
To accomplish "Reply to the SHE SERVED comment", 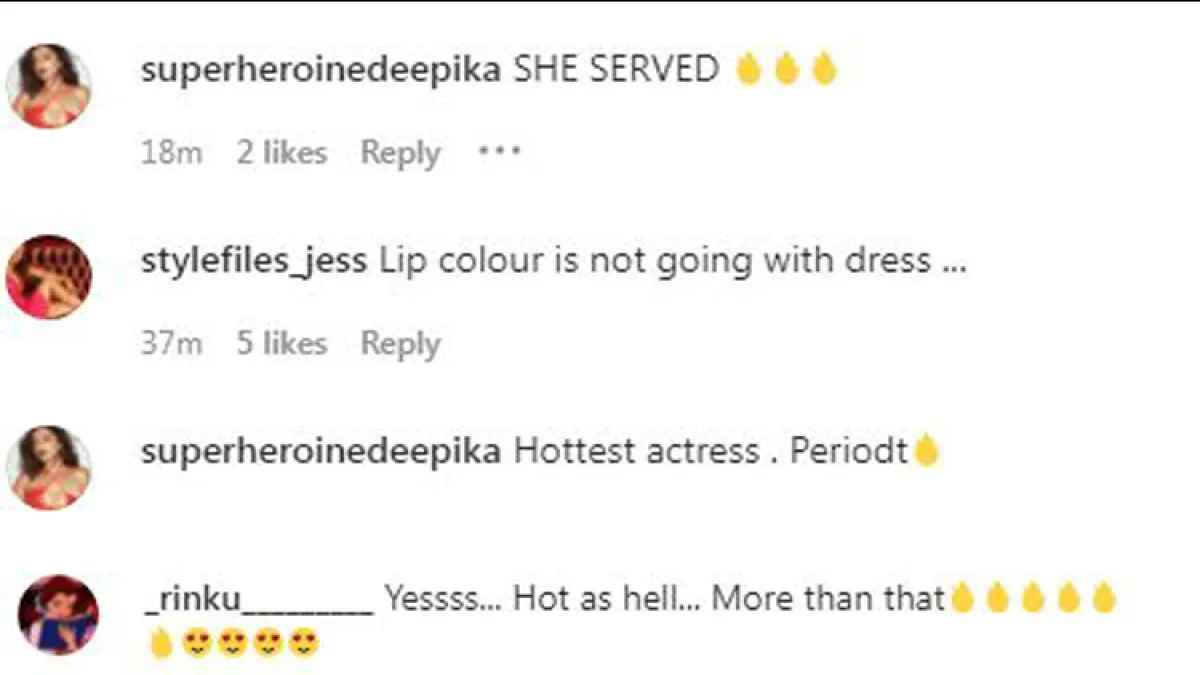I will (x=400, y=153).
